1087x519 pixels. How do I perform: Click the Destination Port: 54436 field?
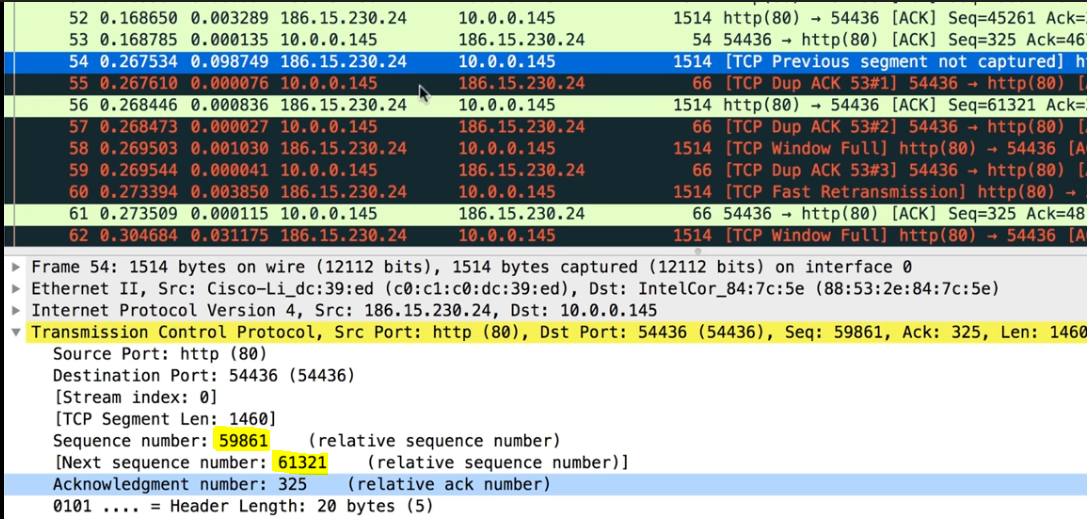point(204,376)
